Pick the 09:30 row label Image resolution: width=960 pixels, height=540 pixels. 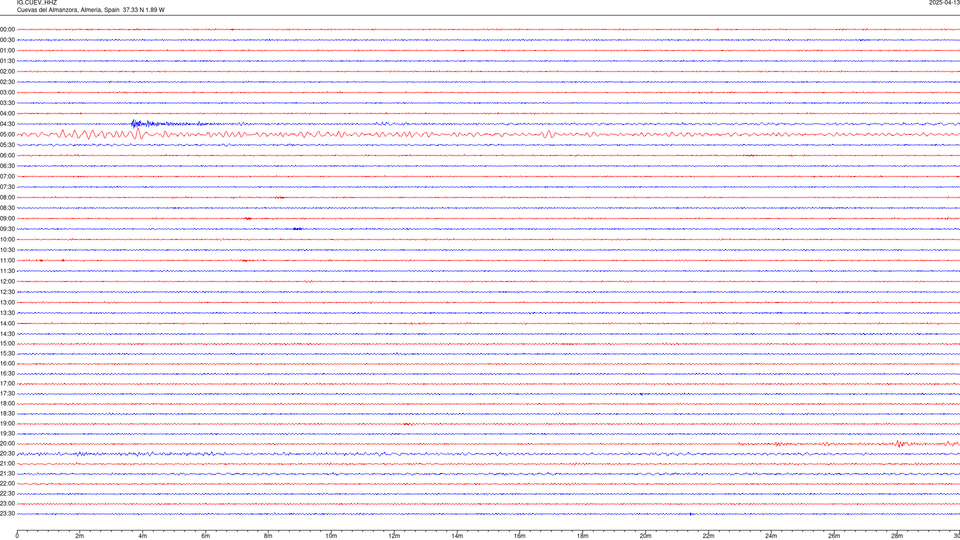point(7,229)
